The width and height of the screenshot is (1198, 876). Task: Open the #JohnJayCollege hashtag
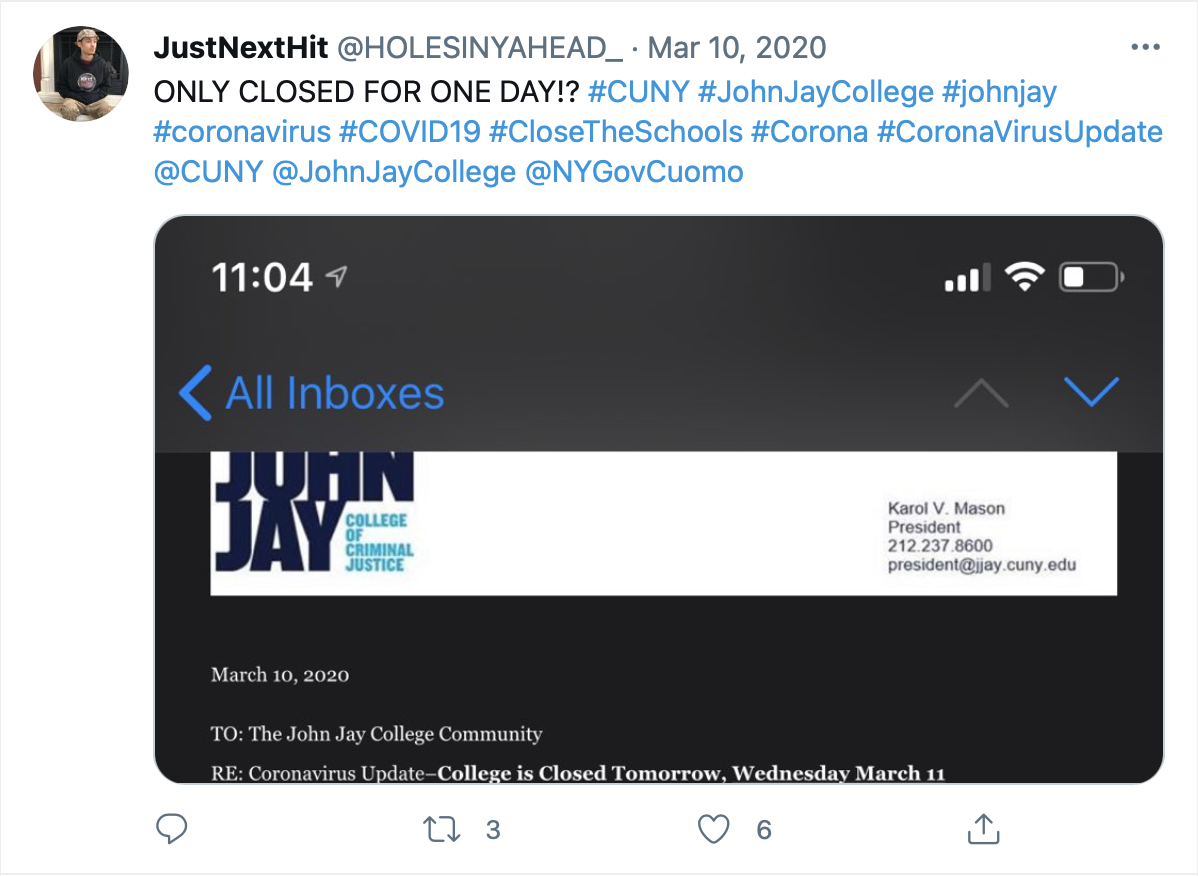pos(815,92)
